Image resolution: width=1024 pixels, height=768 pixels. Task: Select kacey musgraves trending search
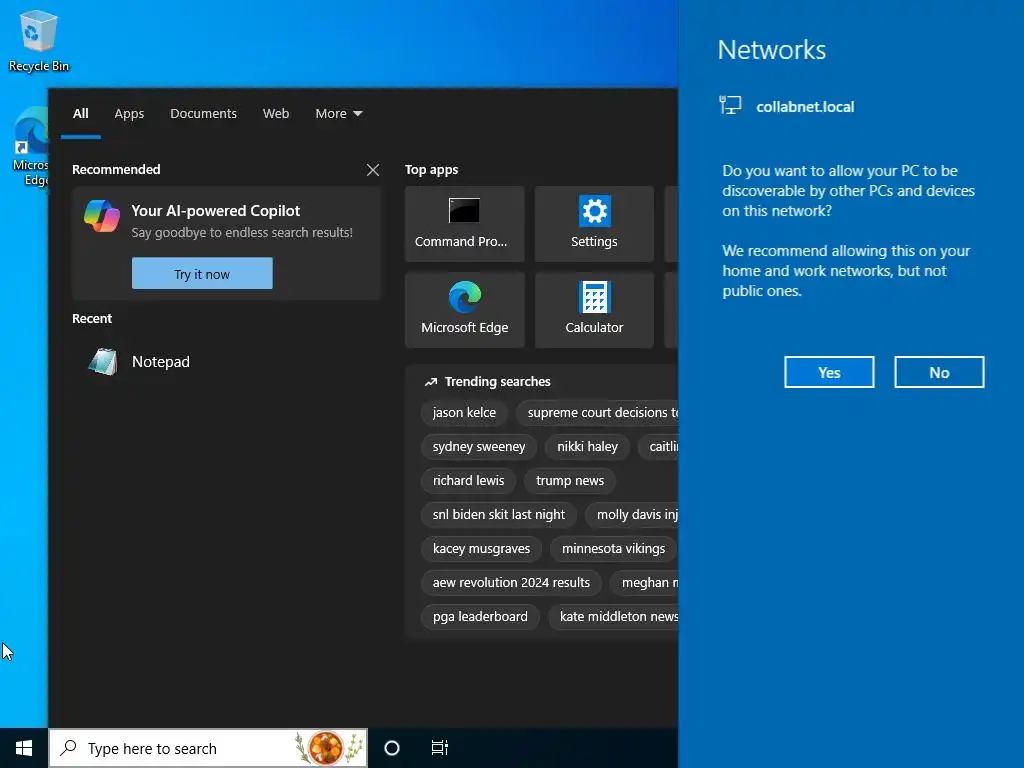pos(481,549)
